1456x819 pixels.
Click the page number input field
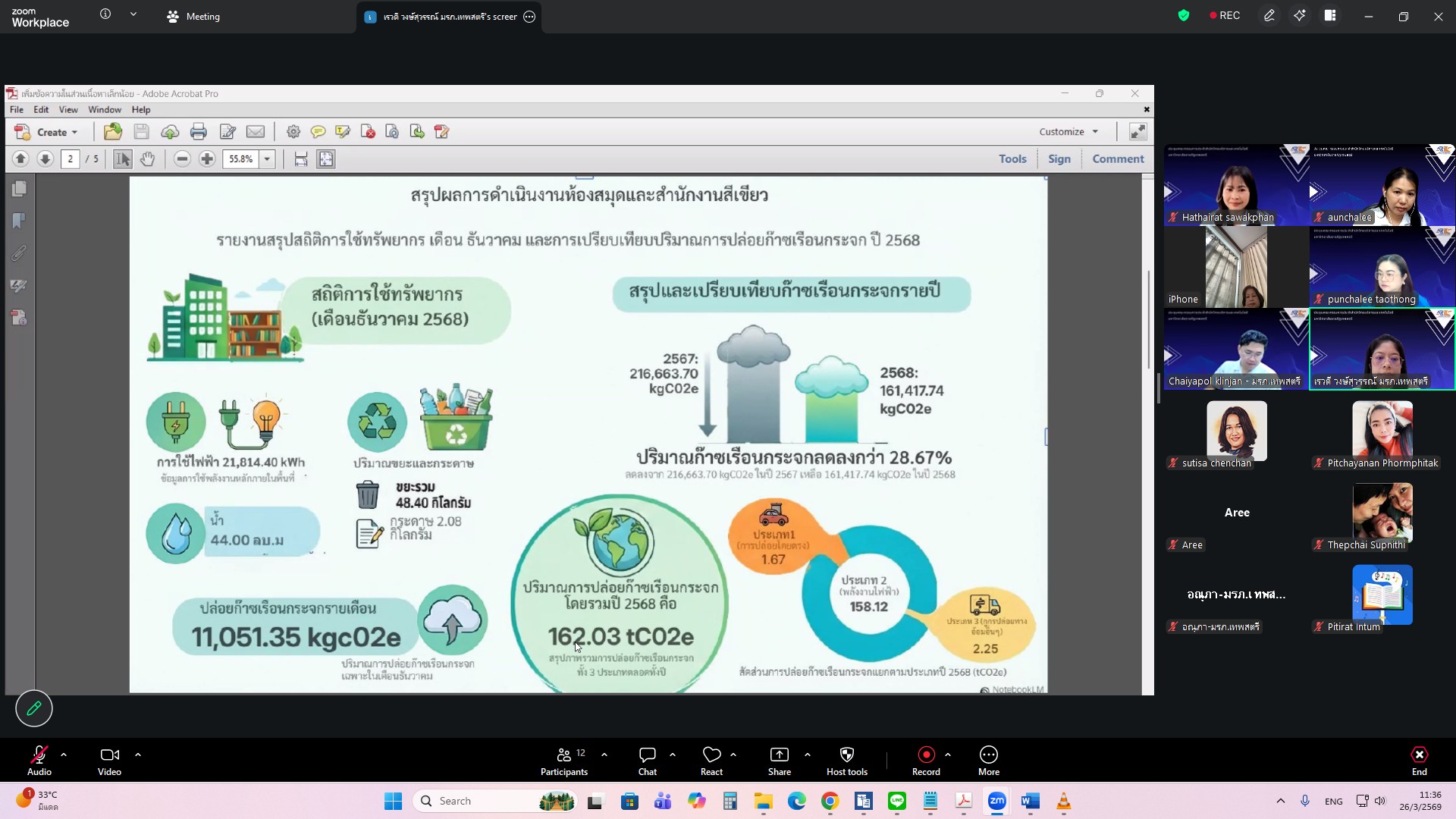tap(71, 159)
